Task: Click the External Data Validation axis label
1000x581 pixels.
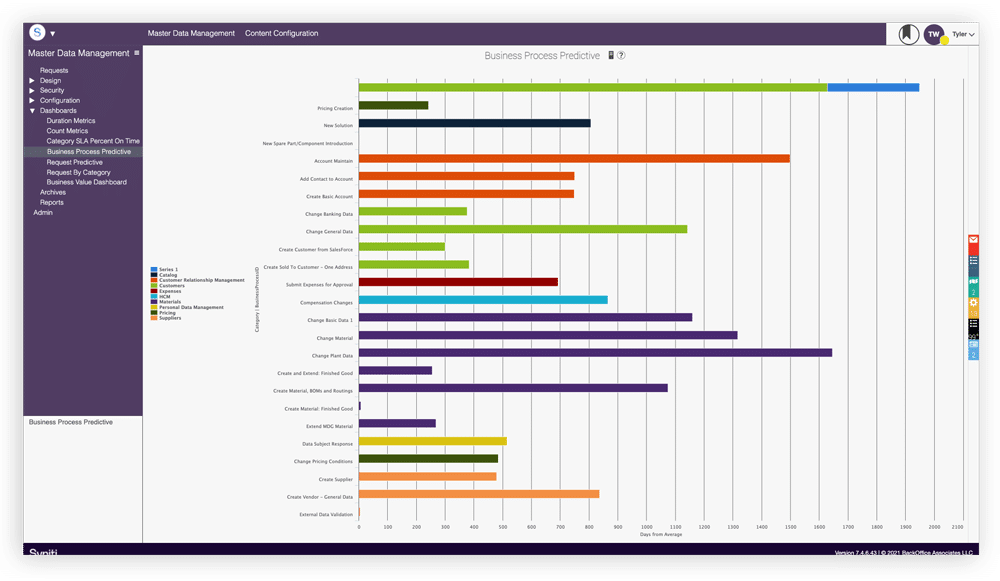Action: pos(326,514)
